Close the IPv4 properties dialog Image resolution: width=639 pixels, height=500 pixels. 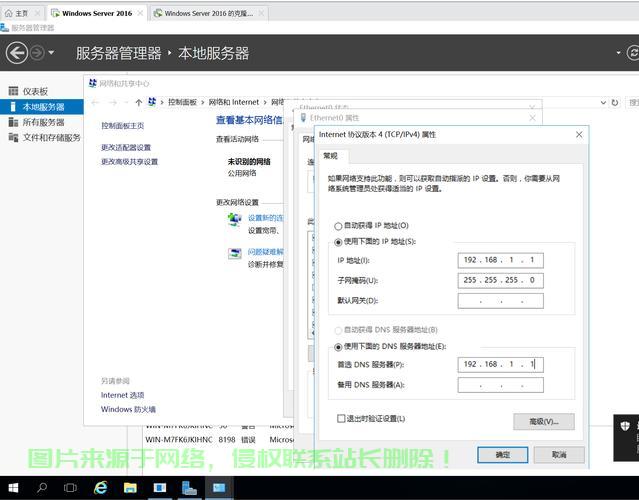[x=579, y=134]
